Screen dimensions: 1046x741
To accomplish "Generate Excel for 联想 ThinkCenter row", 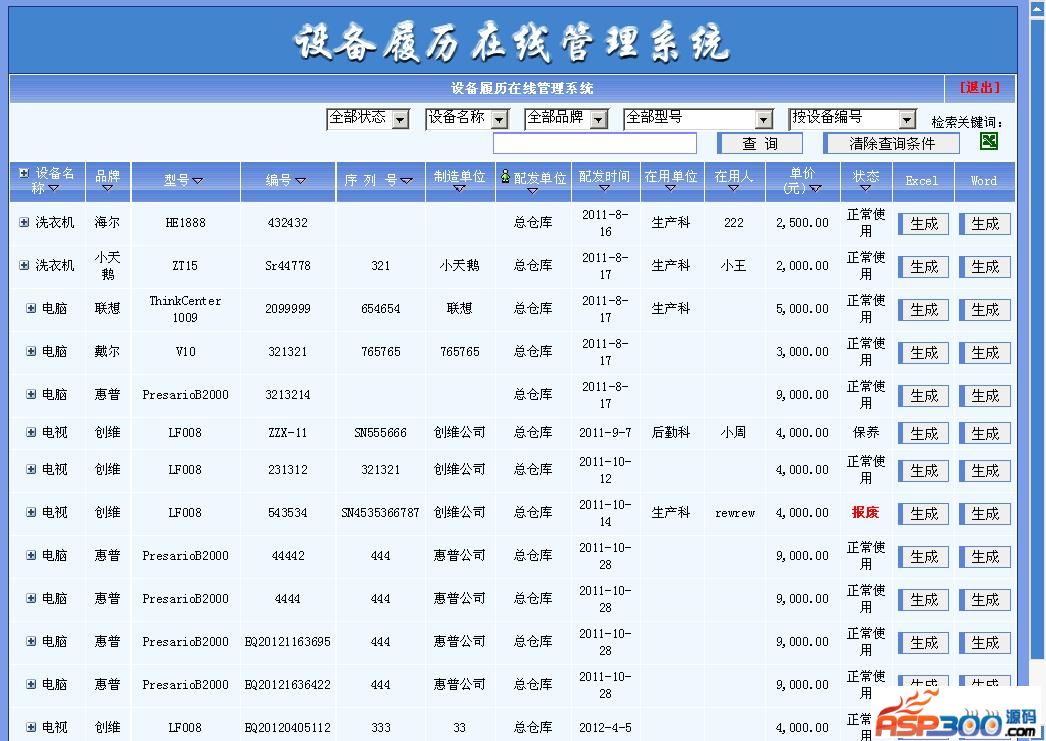I will 924,309.
